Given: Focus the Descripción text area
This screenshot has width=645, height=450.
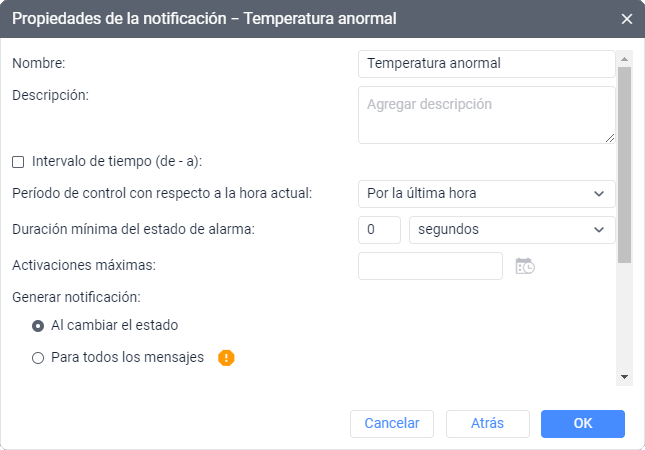Looking at the screenshot, I should pyautogui.click(x=486, y=114).
